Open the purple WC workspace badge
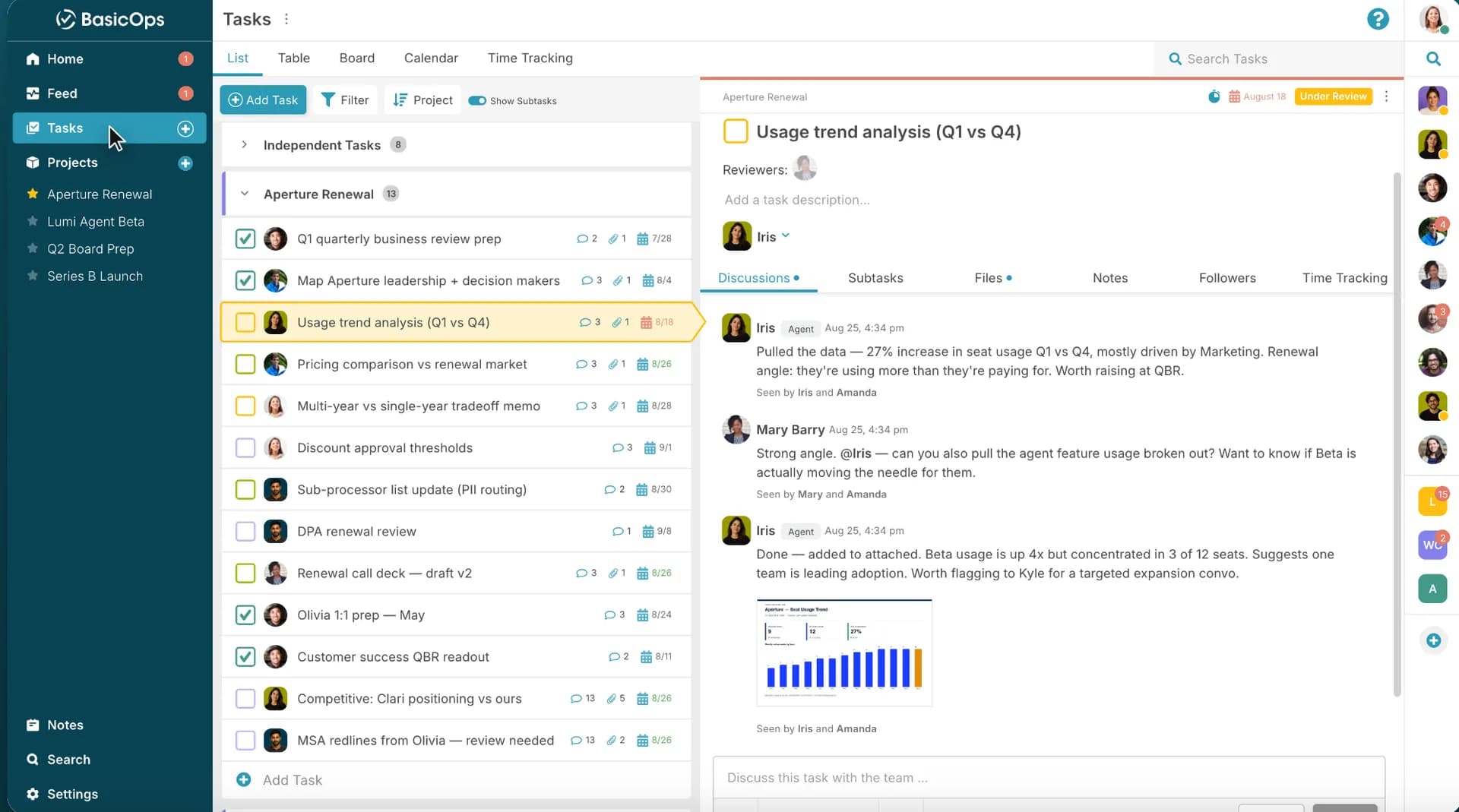This screenshot has height=812, width=1459. (1432, 545)
